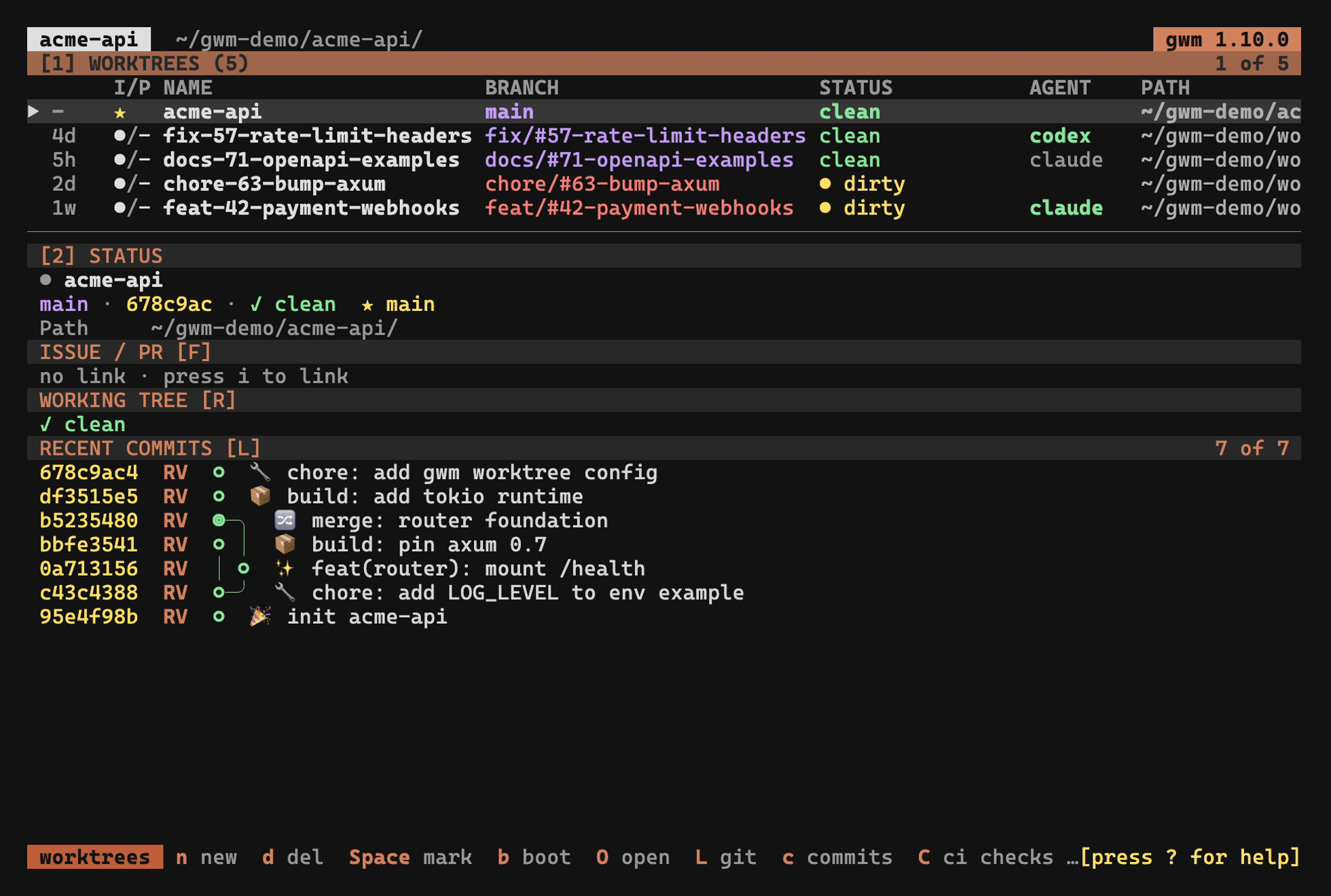Image resolution: width=1331 pixels, height=896 pixels.
Task: Click the 1 of 5 worktree counter
Action: click(1252, 64)
